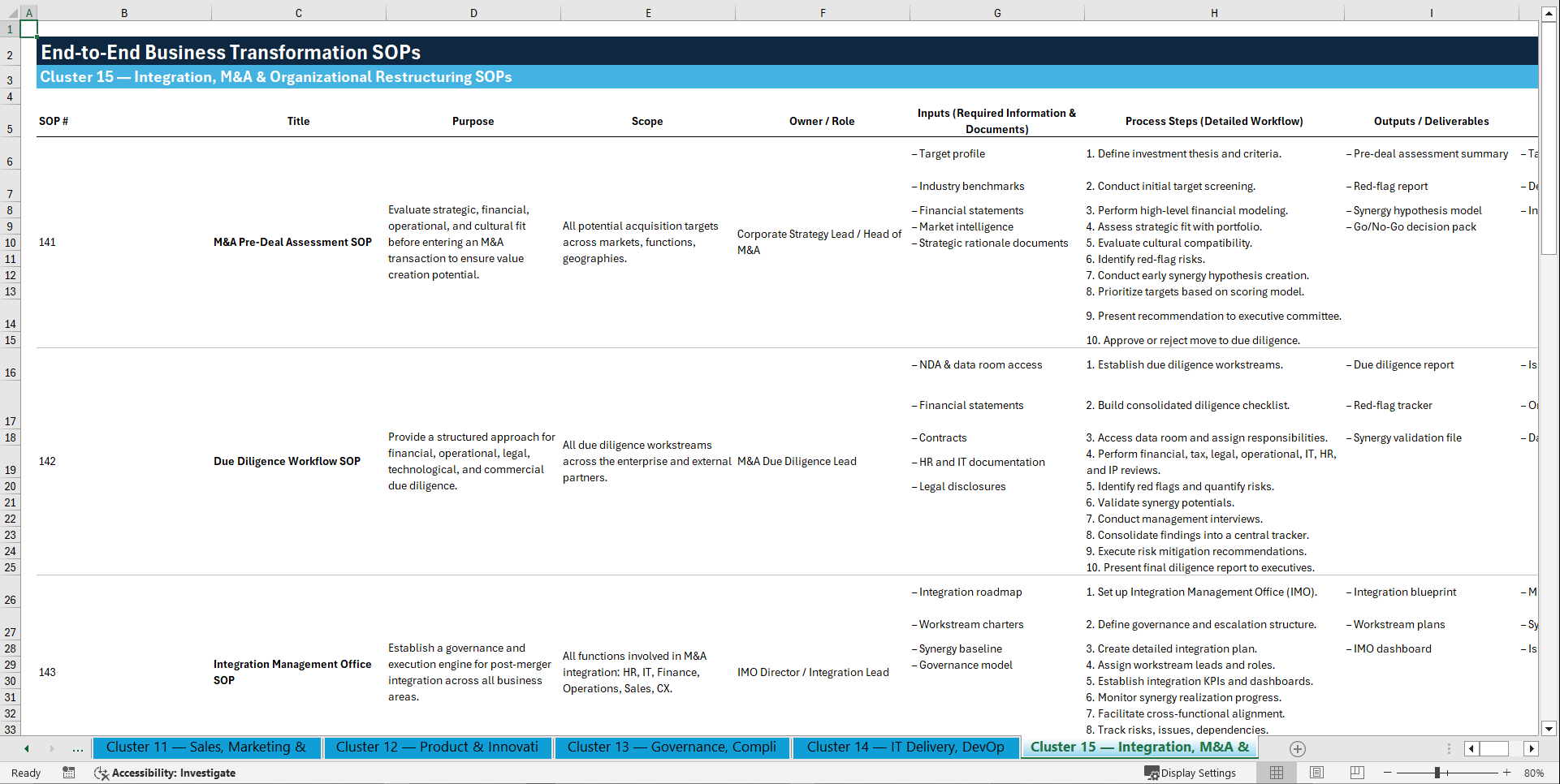Run Accessibility Investigate check
The image size is (1560, 784).
pyautogui.click(x=165, y=773)
